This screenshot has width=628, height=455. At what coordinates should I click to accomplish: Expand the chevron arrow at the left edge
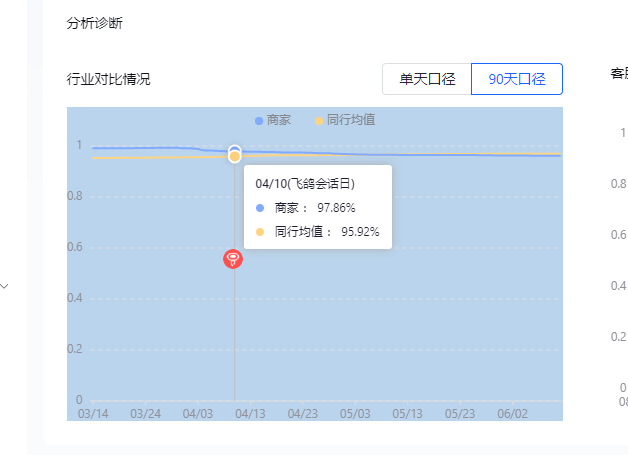point(5,286)
